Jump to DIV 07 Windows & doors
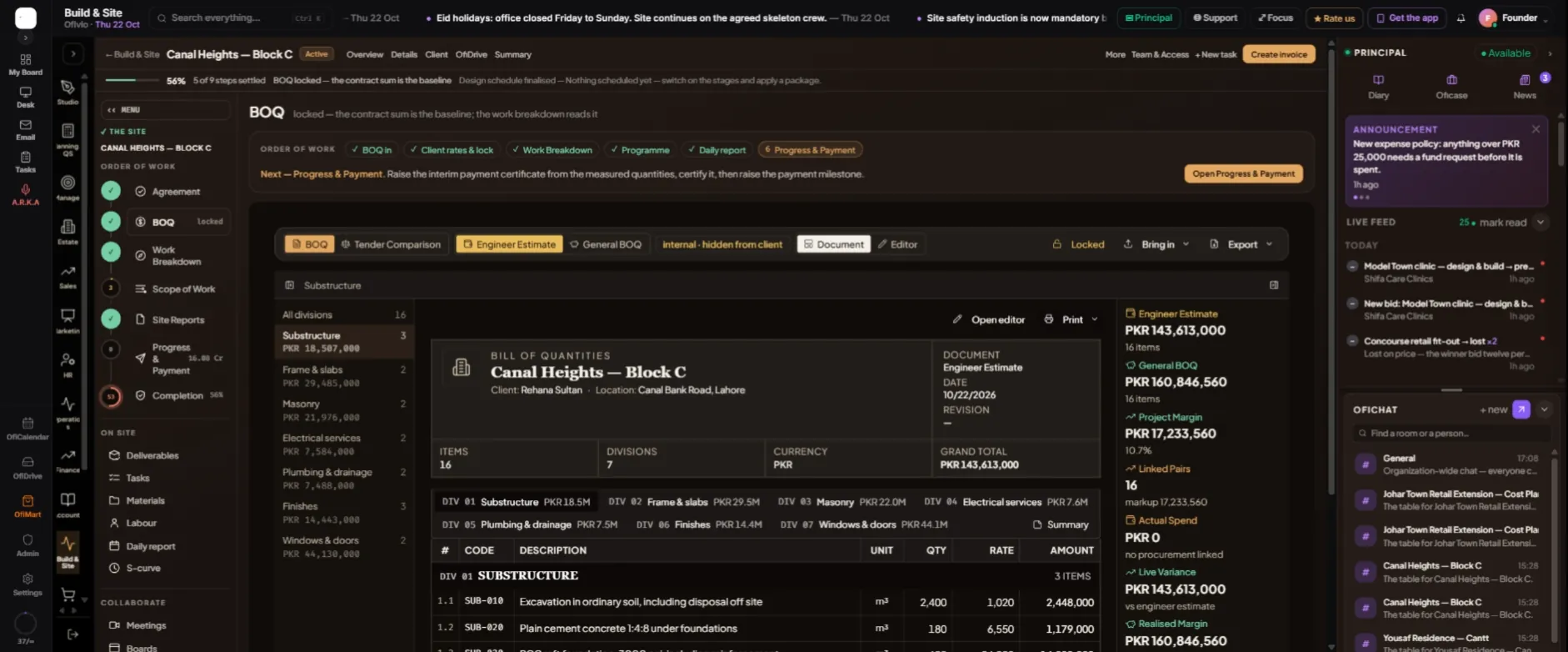The width and height of the screenshot is (1568, 652). 863,524
